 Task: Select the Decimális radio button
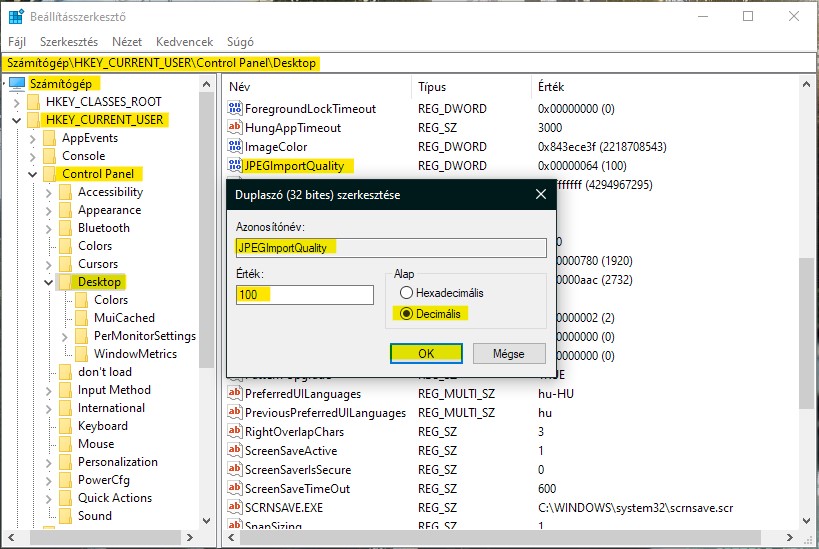(x=406, y=313)
